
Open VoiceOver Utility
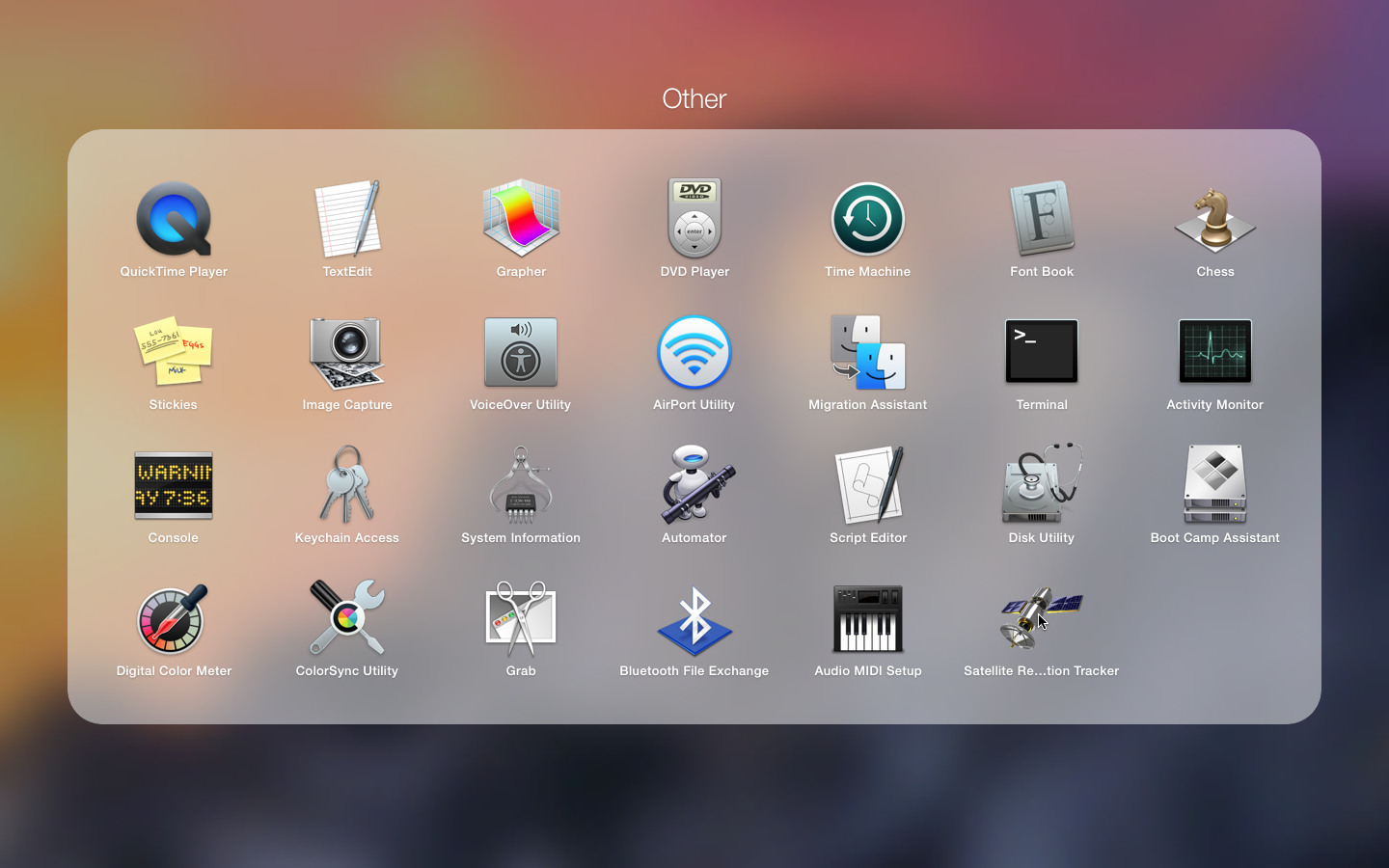pos(521,353)
